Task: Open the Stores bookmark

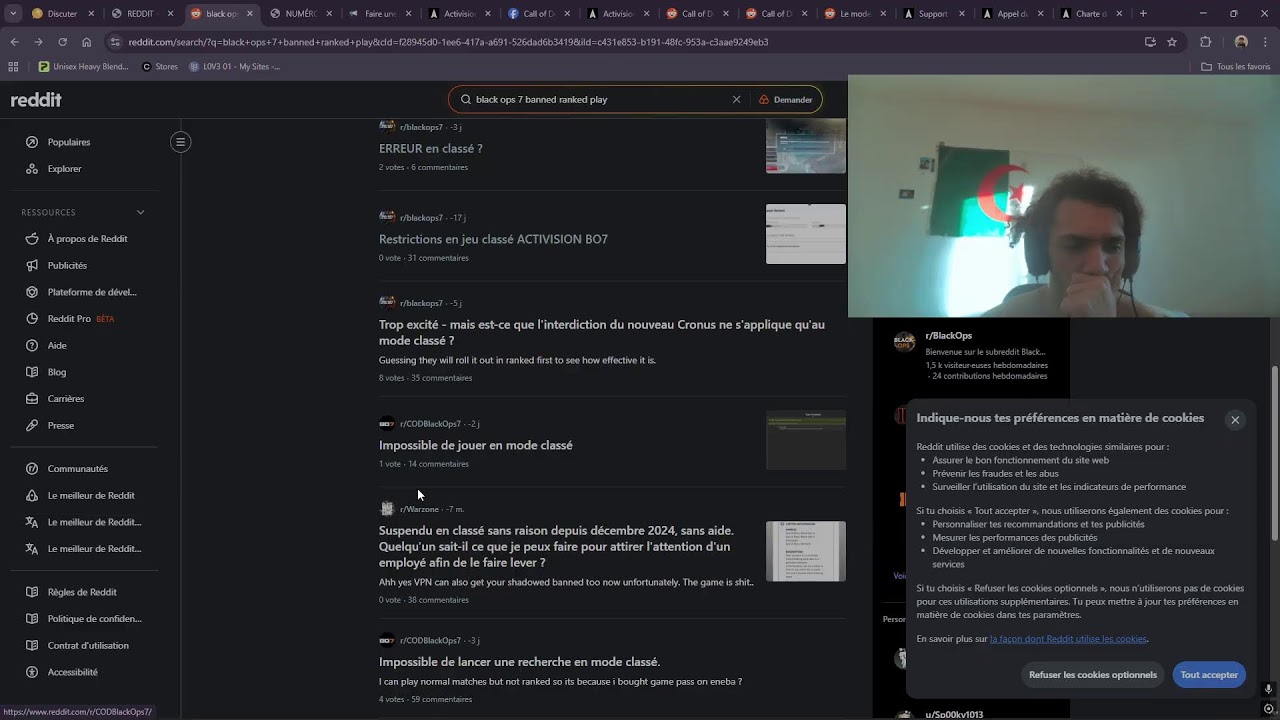Action: coord(160,67)
